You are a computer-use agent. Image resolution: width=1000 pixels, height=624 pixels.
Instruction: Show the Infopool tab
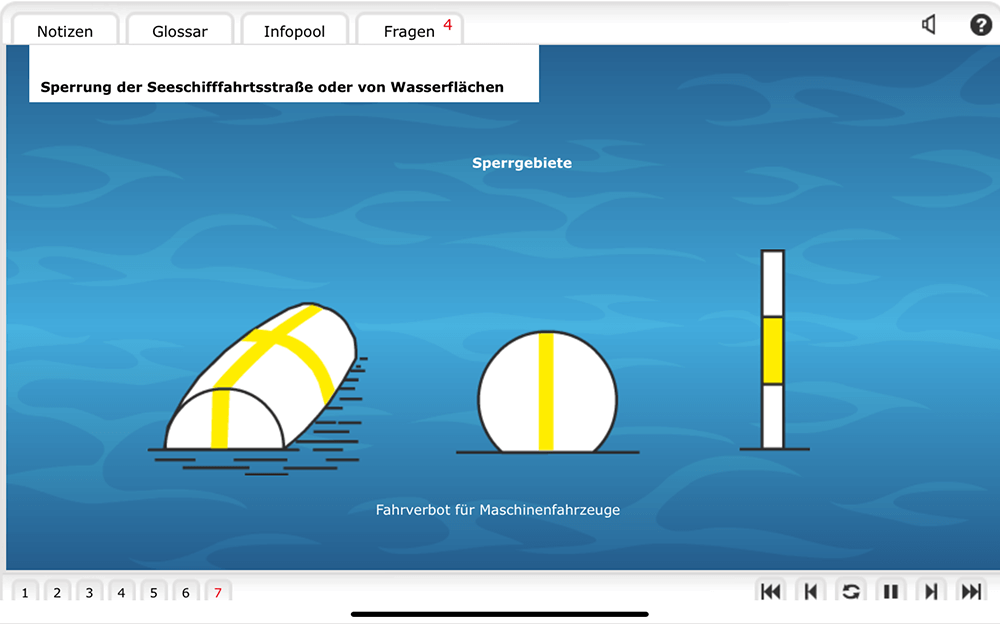click(x=294, y=31)
